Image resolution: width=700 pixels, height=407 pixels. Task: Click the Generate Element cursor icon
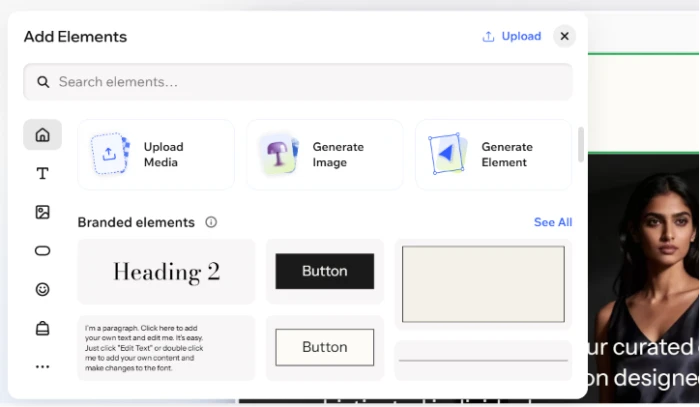pos(448,154)
